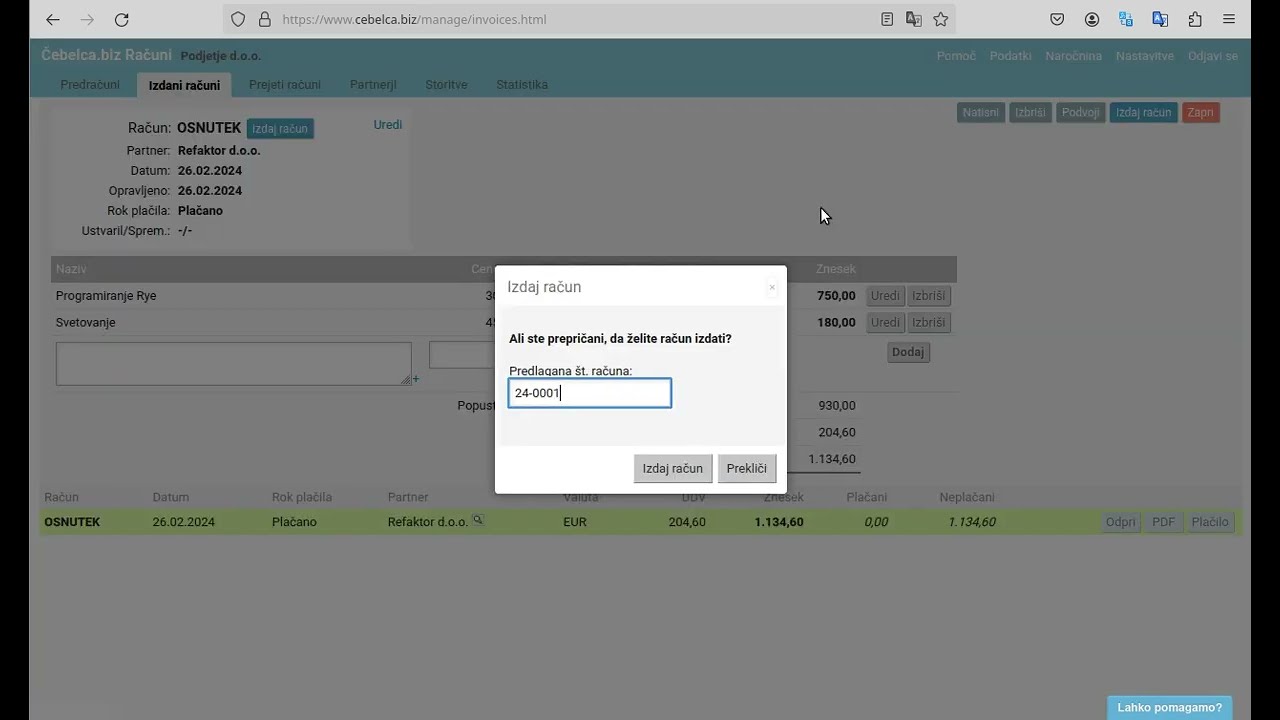Click the Dodaj button
Image resolution: width=1280 pixels, height=720 pixels.
[908, 352]
